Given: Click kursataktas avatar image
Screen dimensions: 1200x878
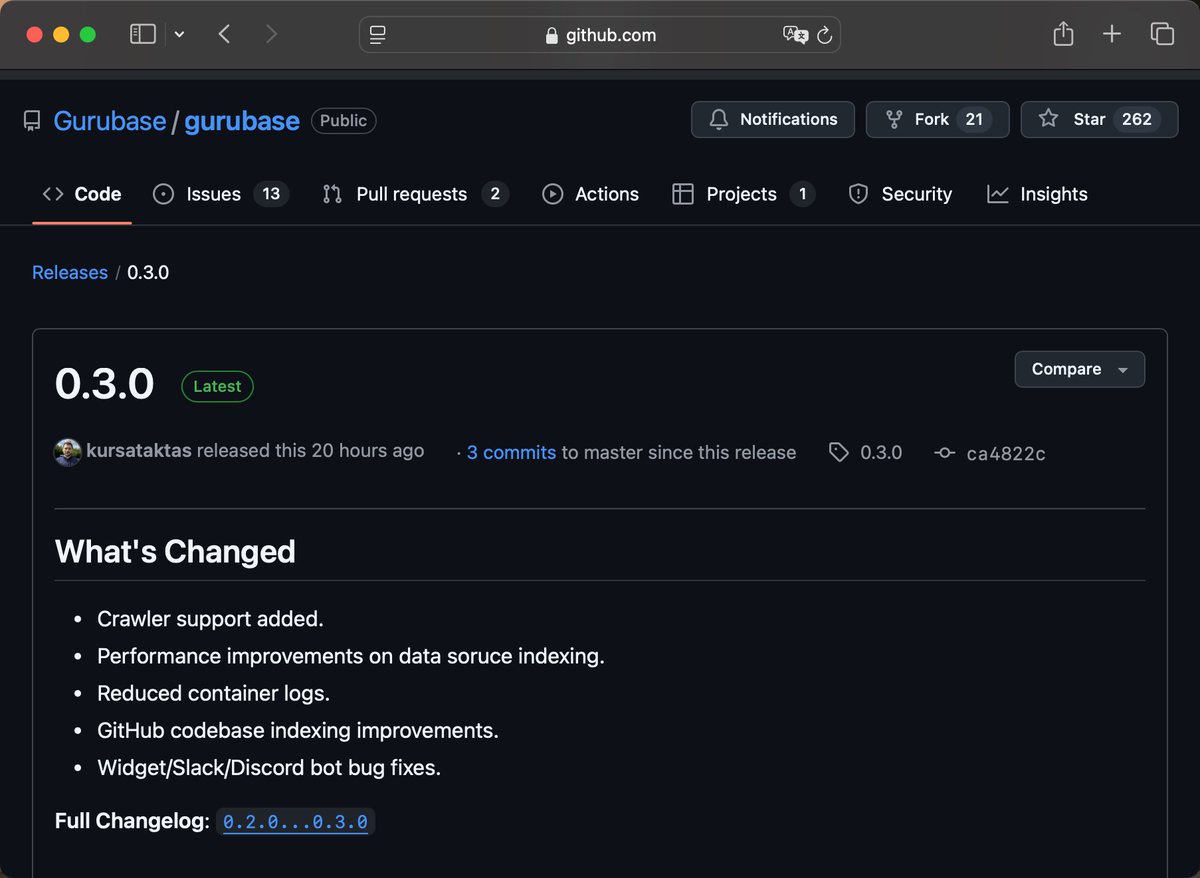Looking at the screenshot, I should tap(68, 452).
